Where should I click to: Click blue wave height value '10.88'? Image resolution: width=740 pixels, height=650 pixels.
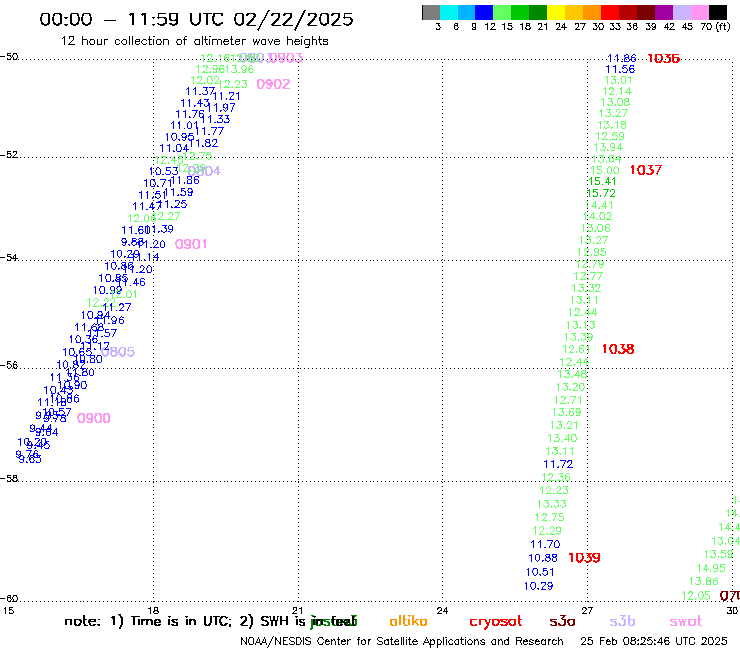tap(543, 558)
